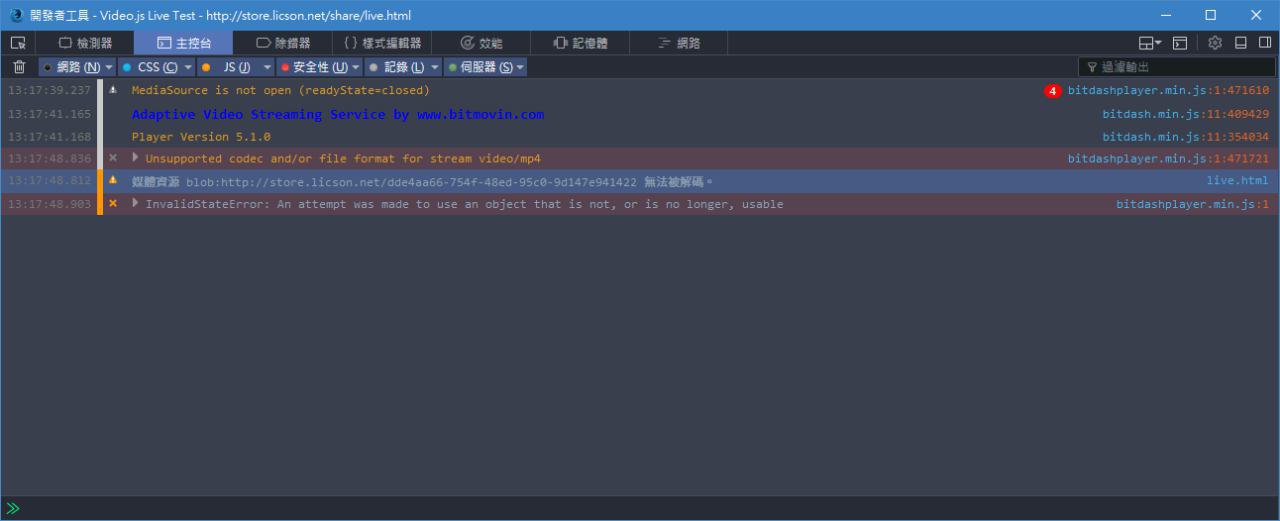Viewport: 1280px width, 521px height.
Task: Expand the Unsupported codec error message
Action: point(136,158)
